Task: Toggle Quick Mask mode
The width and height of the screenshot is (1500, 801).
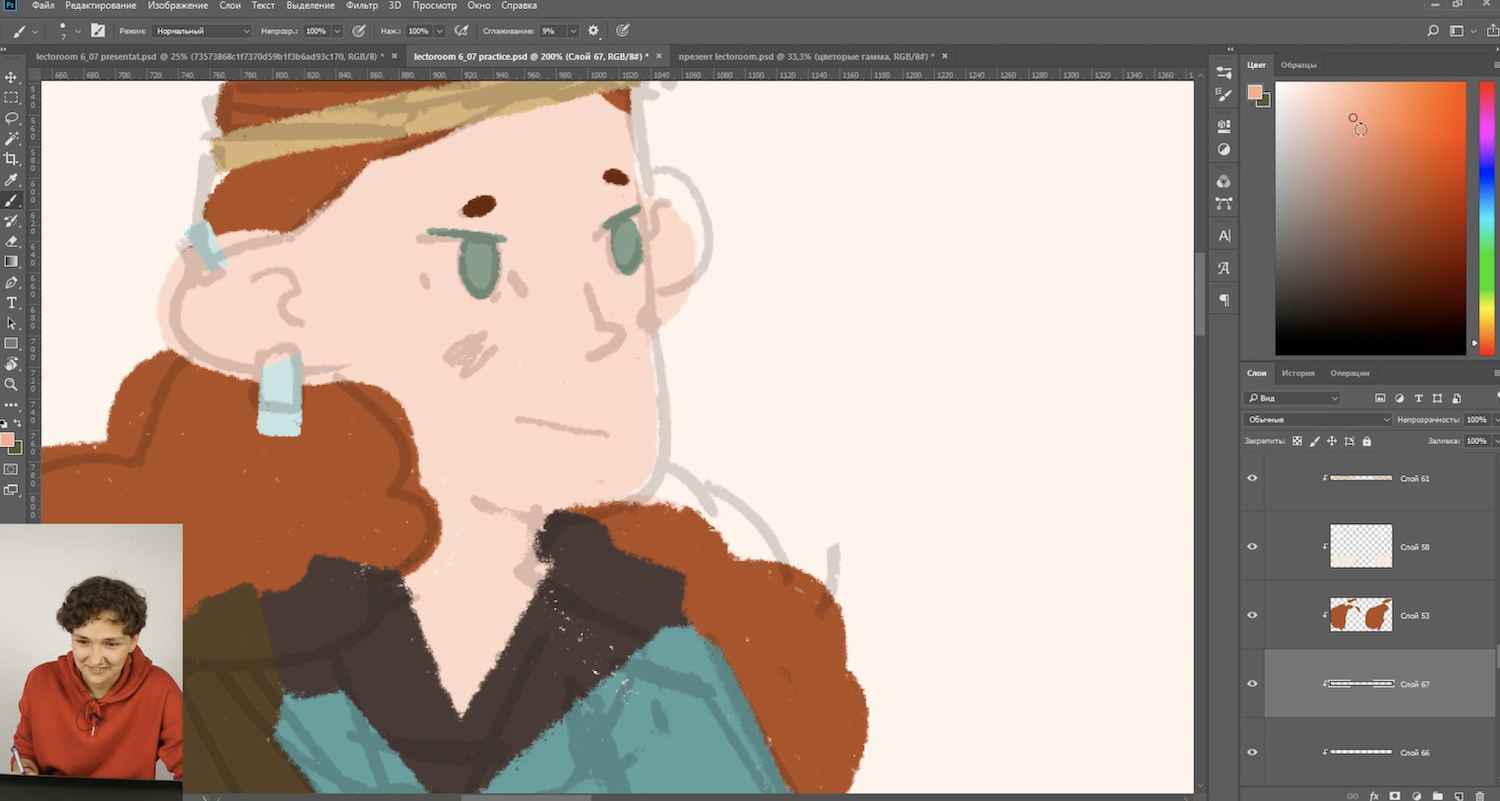Action: (x=12, y=469)
